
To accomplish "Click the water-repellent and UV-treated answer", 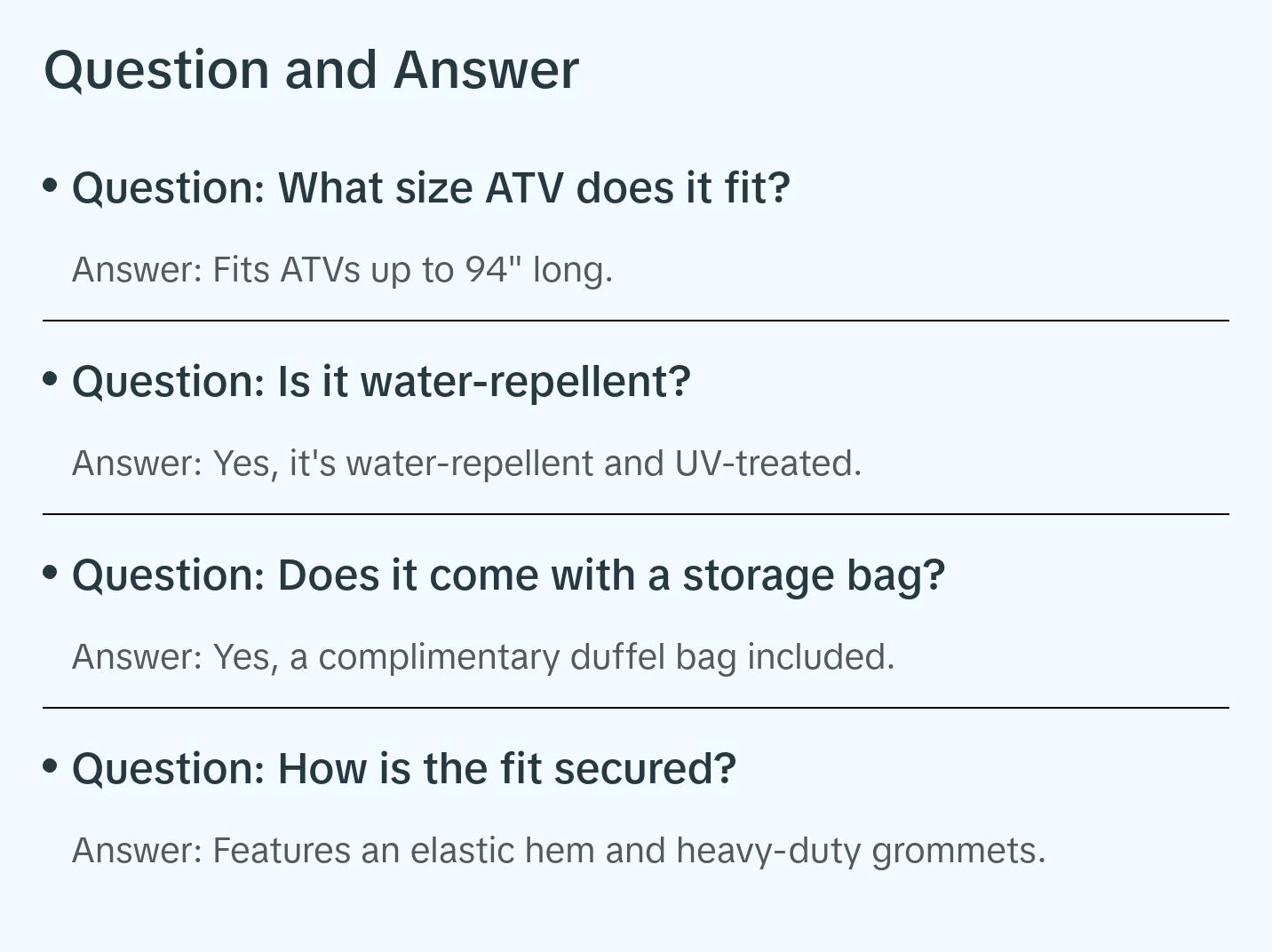I will [x=466, y=464].
